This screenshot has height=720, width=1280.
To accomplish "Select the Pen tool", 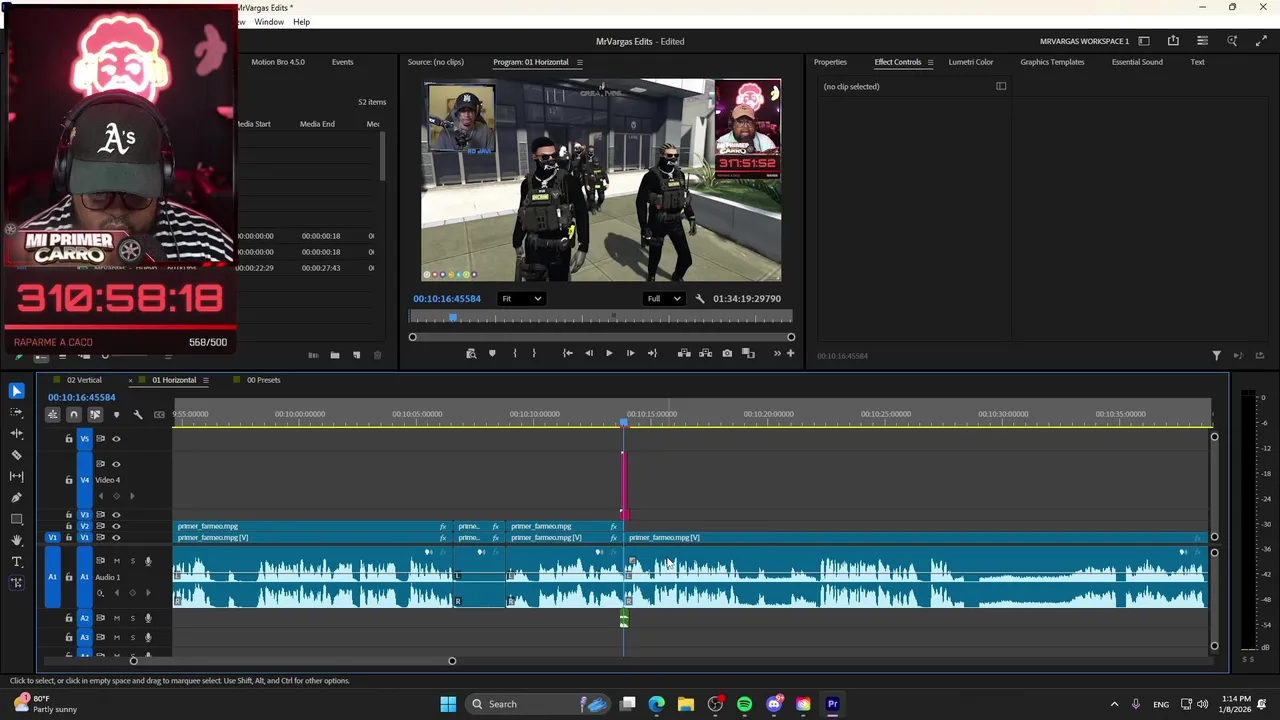I will [x=16, y=497].
